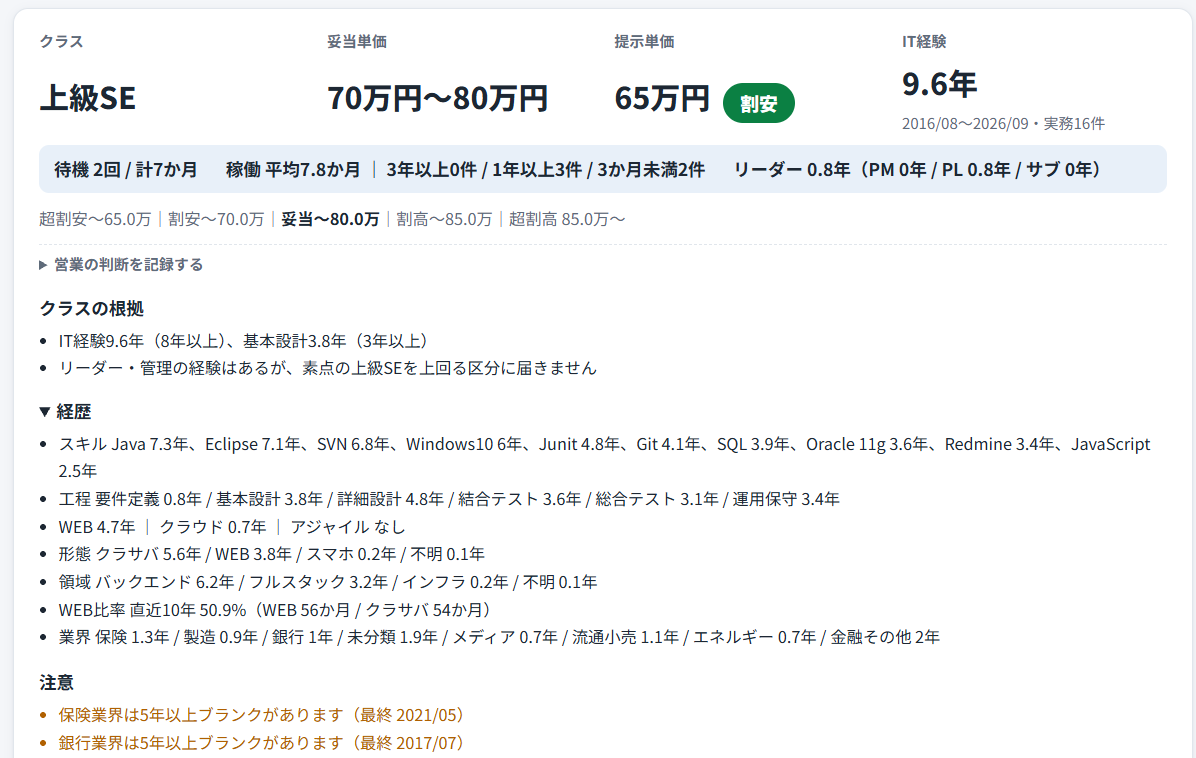The width and height of the screenshot is (1196, 758).
Task: Click the スキル Java 7.3年 line
Action: 604,458
